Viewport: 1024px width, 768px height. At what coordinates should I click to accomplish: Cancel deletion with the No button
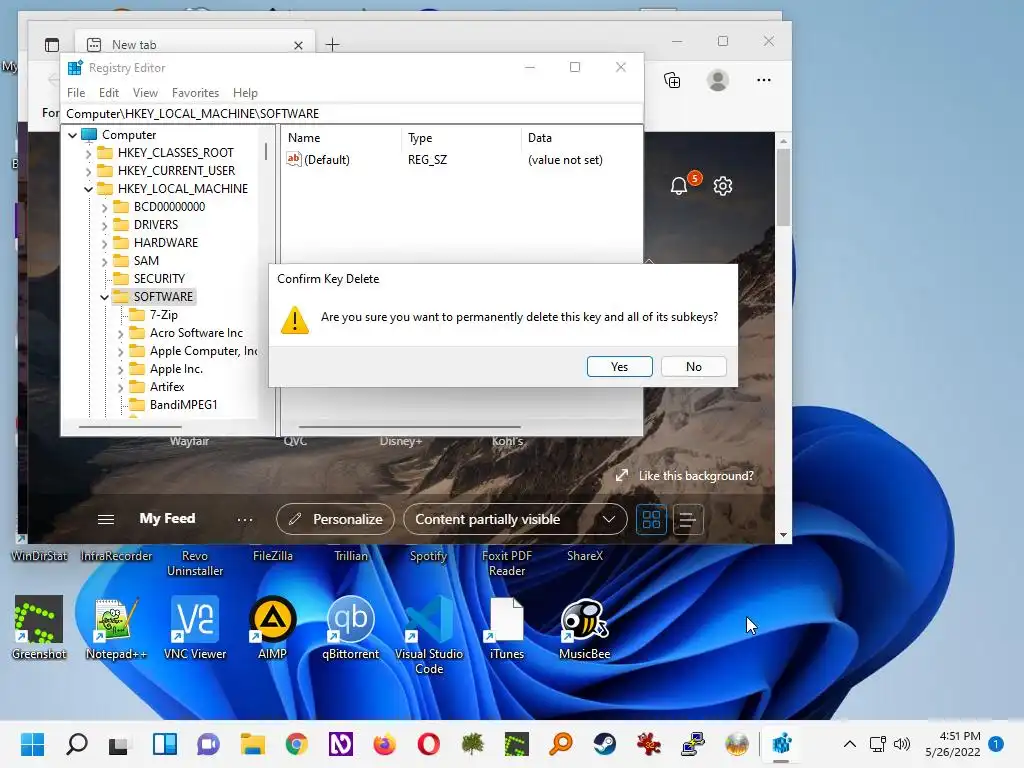(x=694, y=366)
